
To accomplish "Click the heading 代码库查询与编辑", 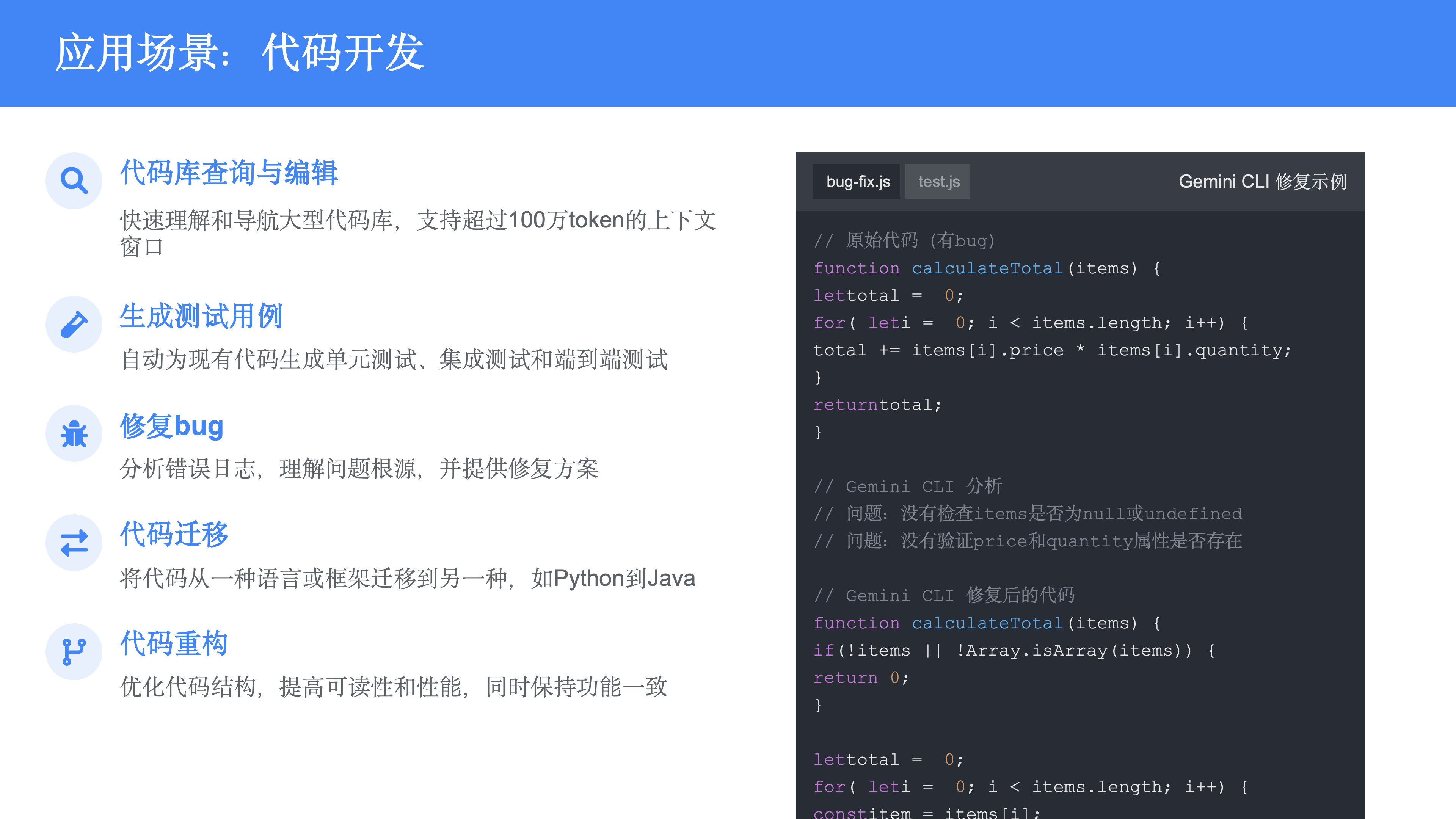I will 229,173.
